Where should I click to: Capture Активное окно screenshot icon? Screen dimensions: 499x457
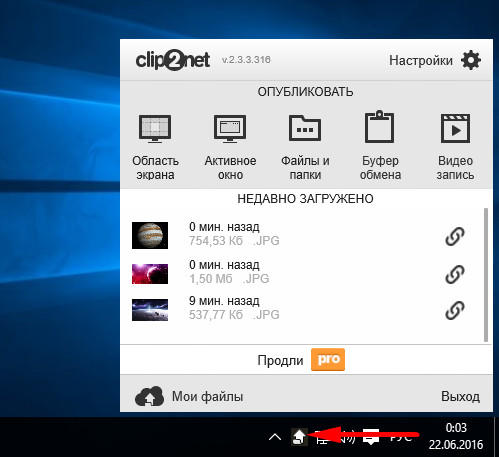(x=230, y=129)
